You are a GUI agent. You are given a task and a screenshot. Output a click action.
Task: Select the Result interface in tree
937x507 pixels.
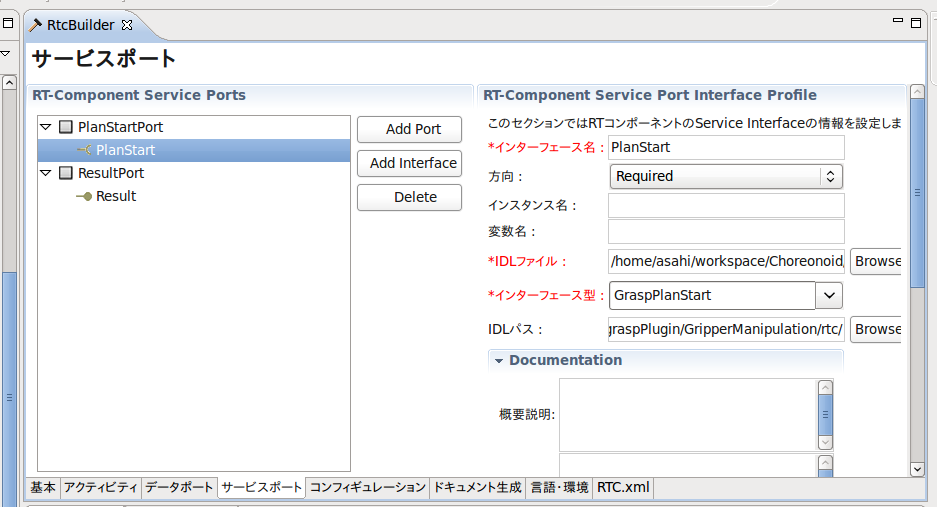pyautogui.click(x=115, y=197)
